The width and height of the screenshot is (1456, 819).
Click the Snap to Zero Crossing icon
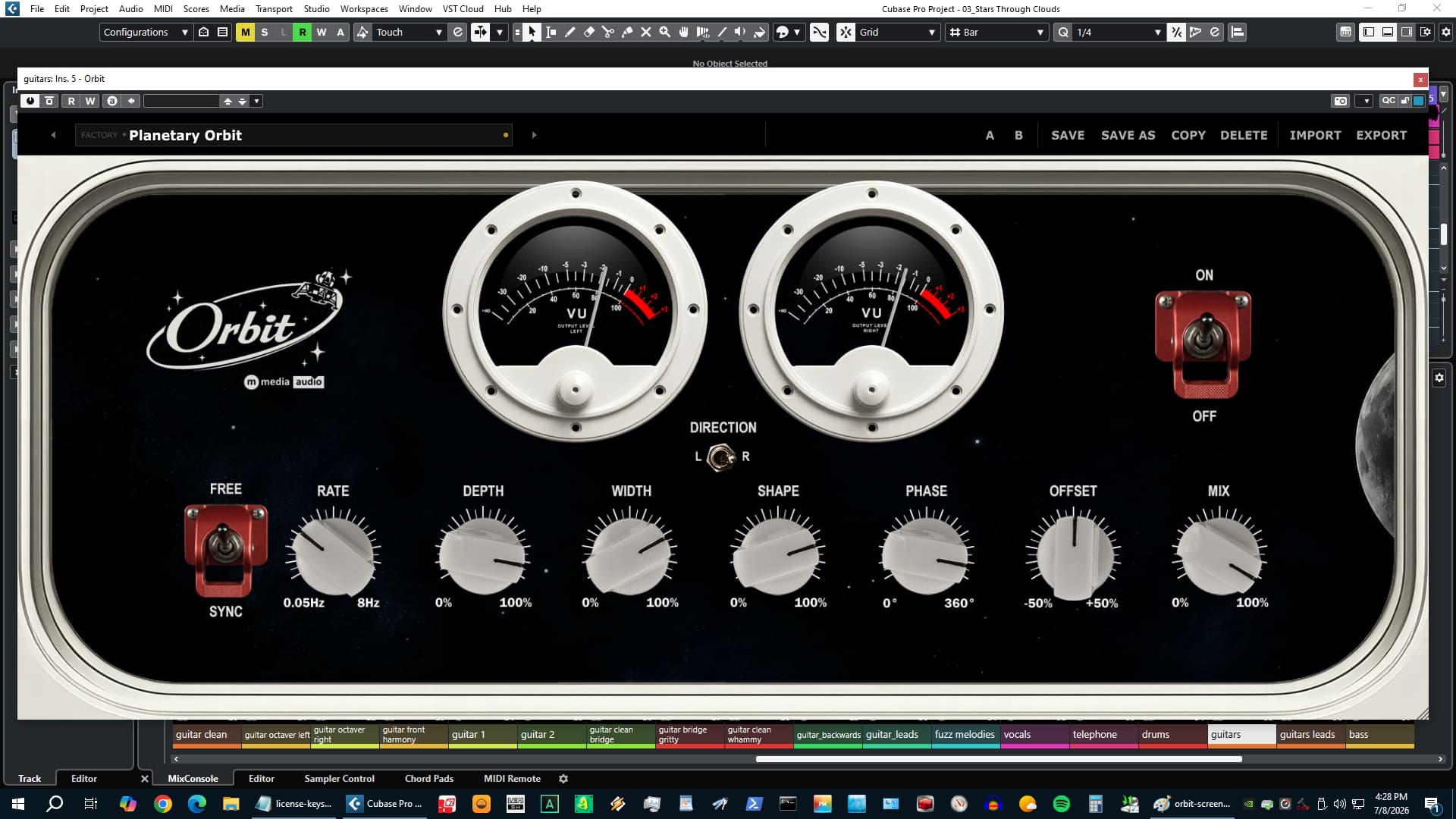820,32
